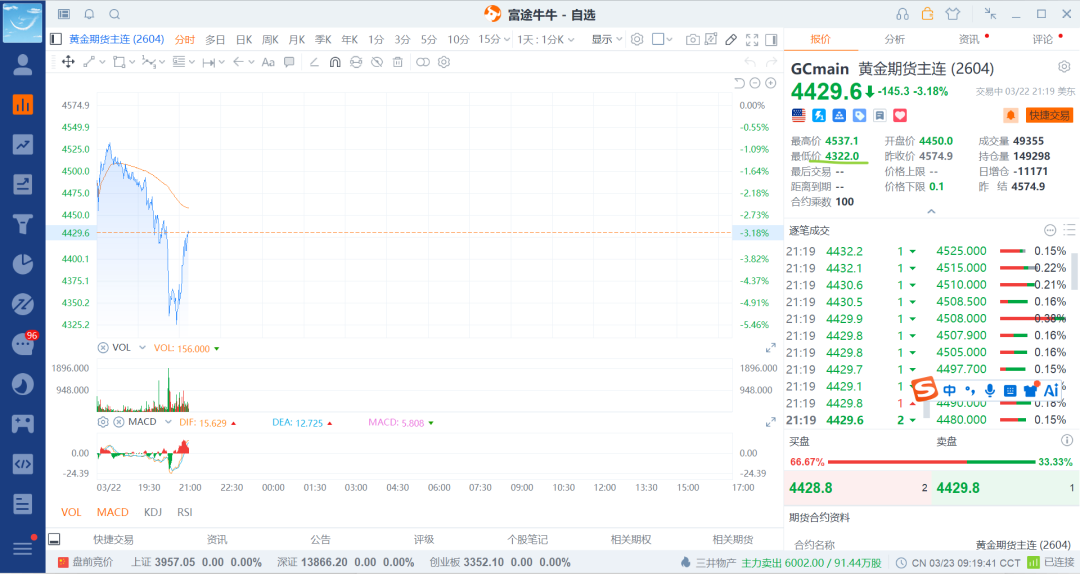This screenshot has height=574, width=1080.
Task: Open the skin theme shirt icon
Action: [953, 14]
